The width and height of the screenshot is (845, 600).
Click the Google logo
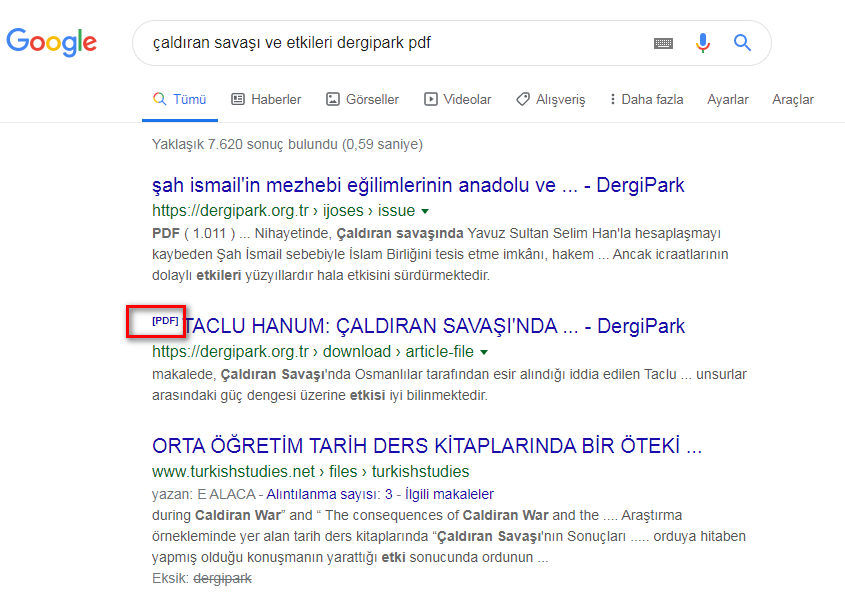pyautogui.click(x=52, y=43)
